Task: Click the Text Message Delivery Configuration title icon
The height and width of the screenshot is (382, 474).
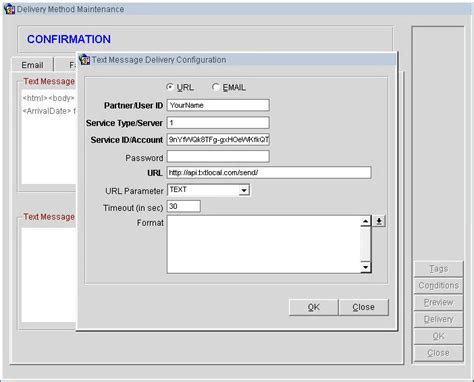Action: pos(85,60)
